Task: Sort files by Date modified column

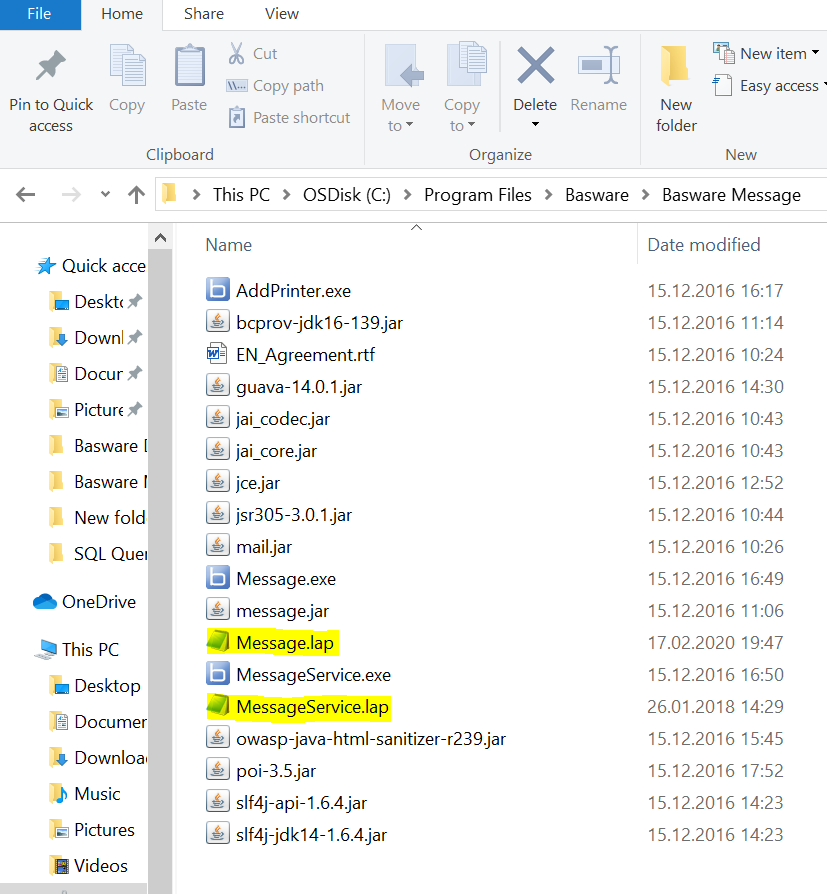Action: click(704, 245)
